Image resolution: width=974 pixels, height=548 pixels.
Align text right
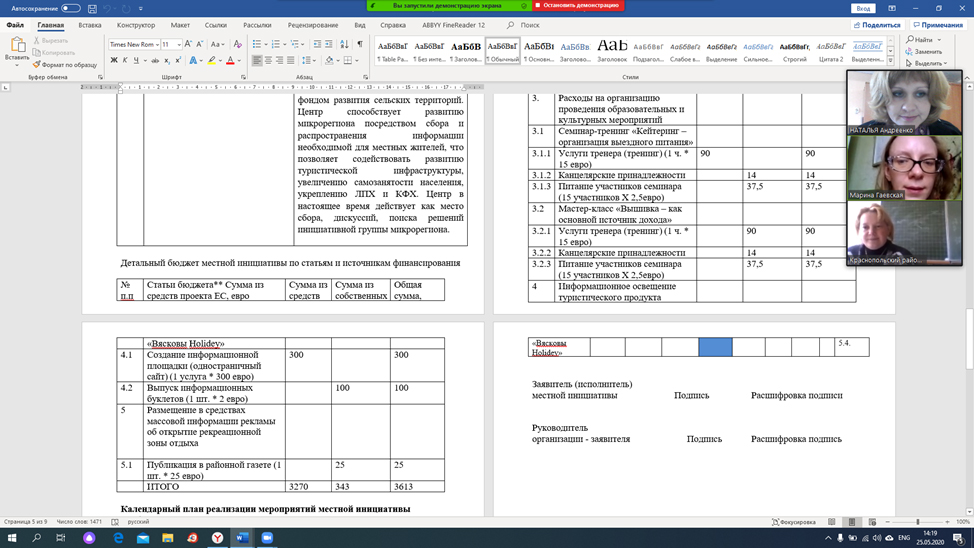point(280,61)
